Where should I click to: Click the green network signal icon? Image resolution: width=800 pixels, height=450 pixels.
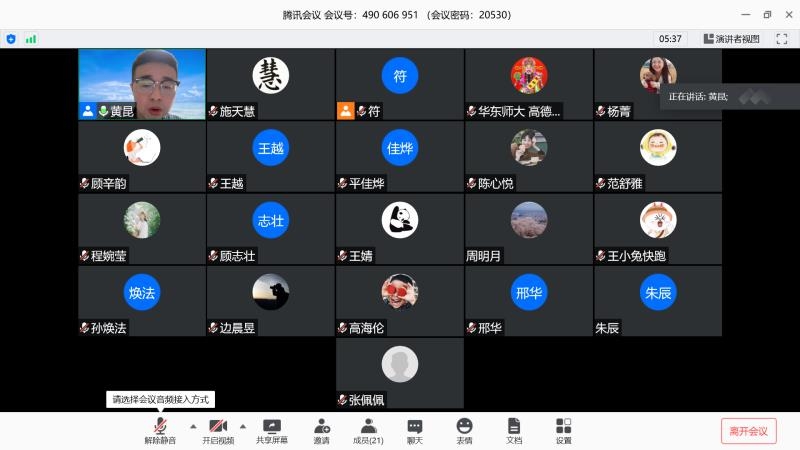point(31,39)
